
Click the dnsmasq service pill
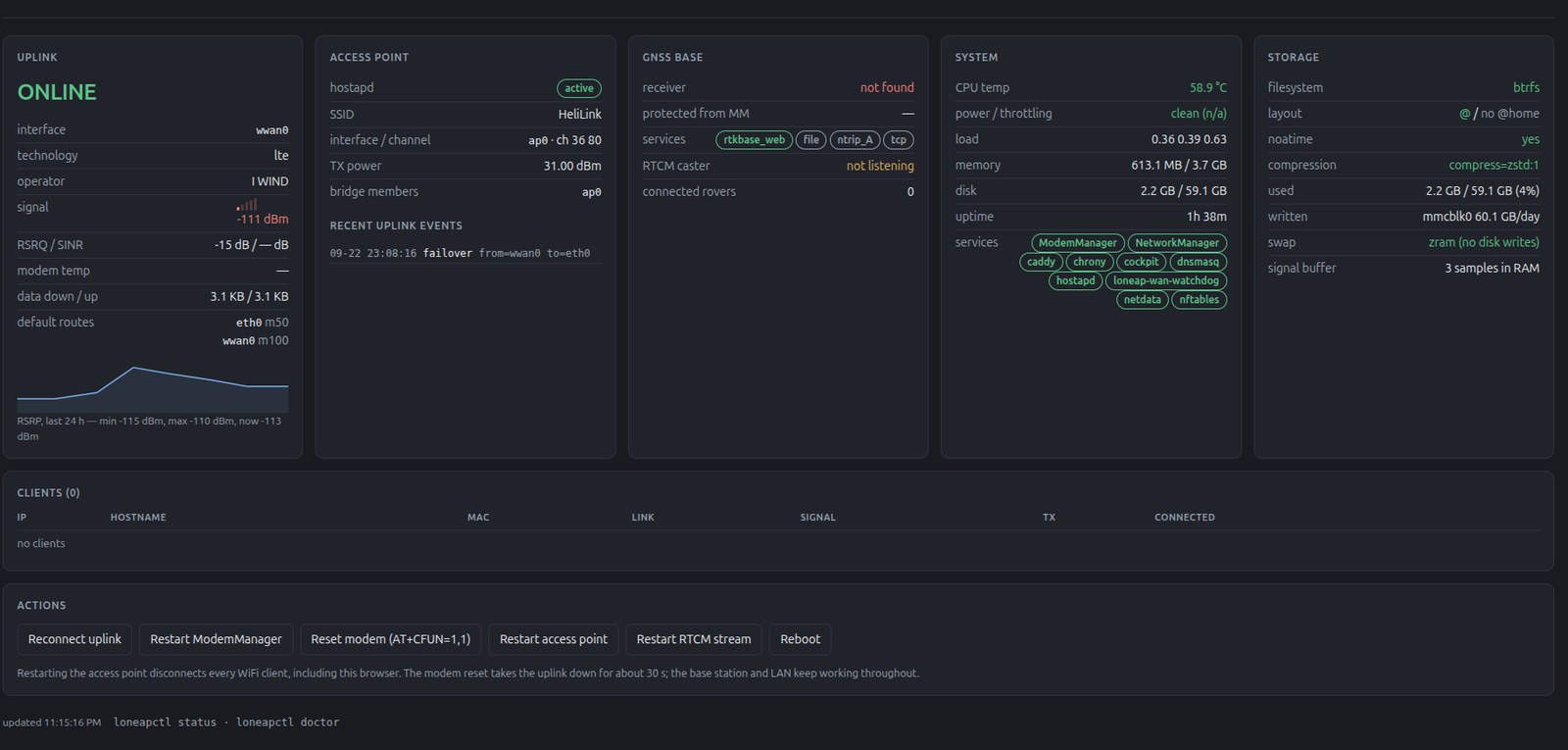click(1198, 262)
